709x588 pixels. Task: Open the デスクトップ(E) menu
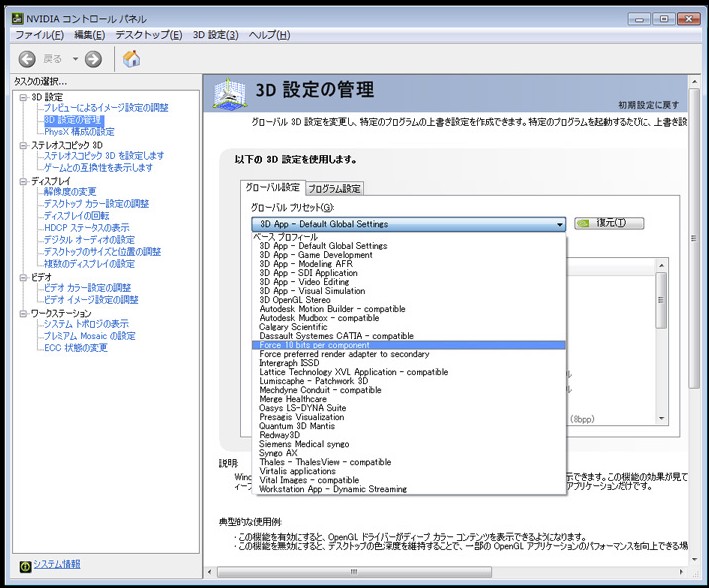point(149,35)
